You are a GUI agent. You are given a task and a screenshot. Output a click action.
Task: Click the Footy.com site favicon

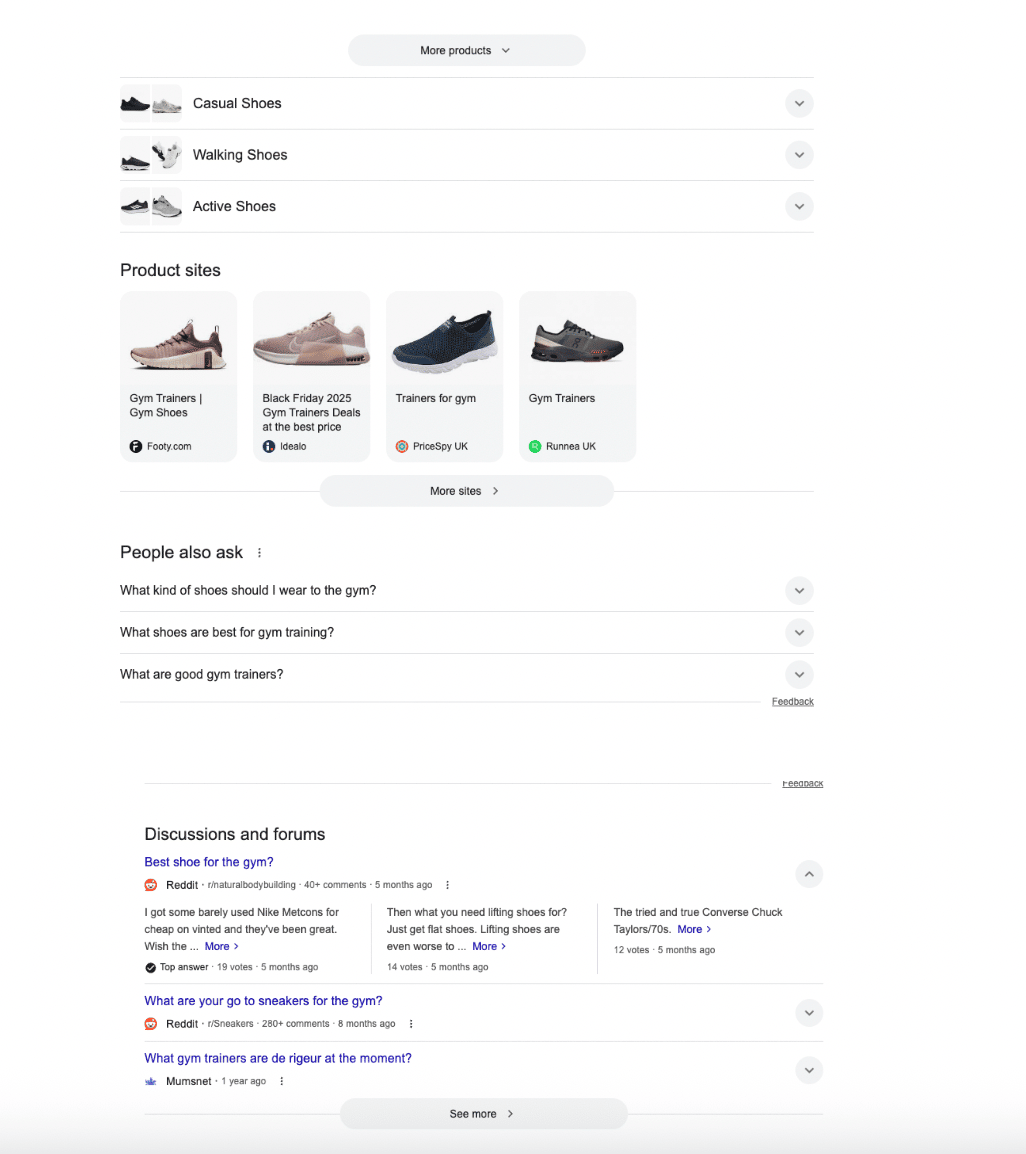pos(136,446)
